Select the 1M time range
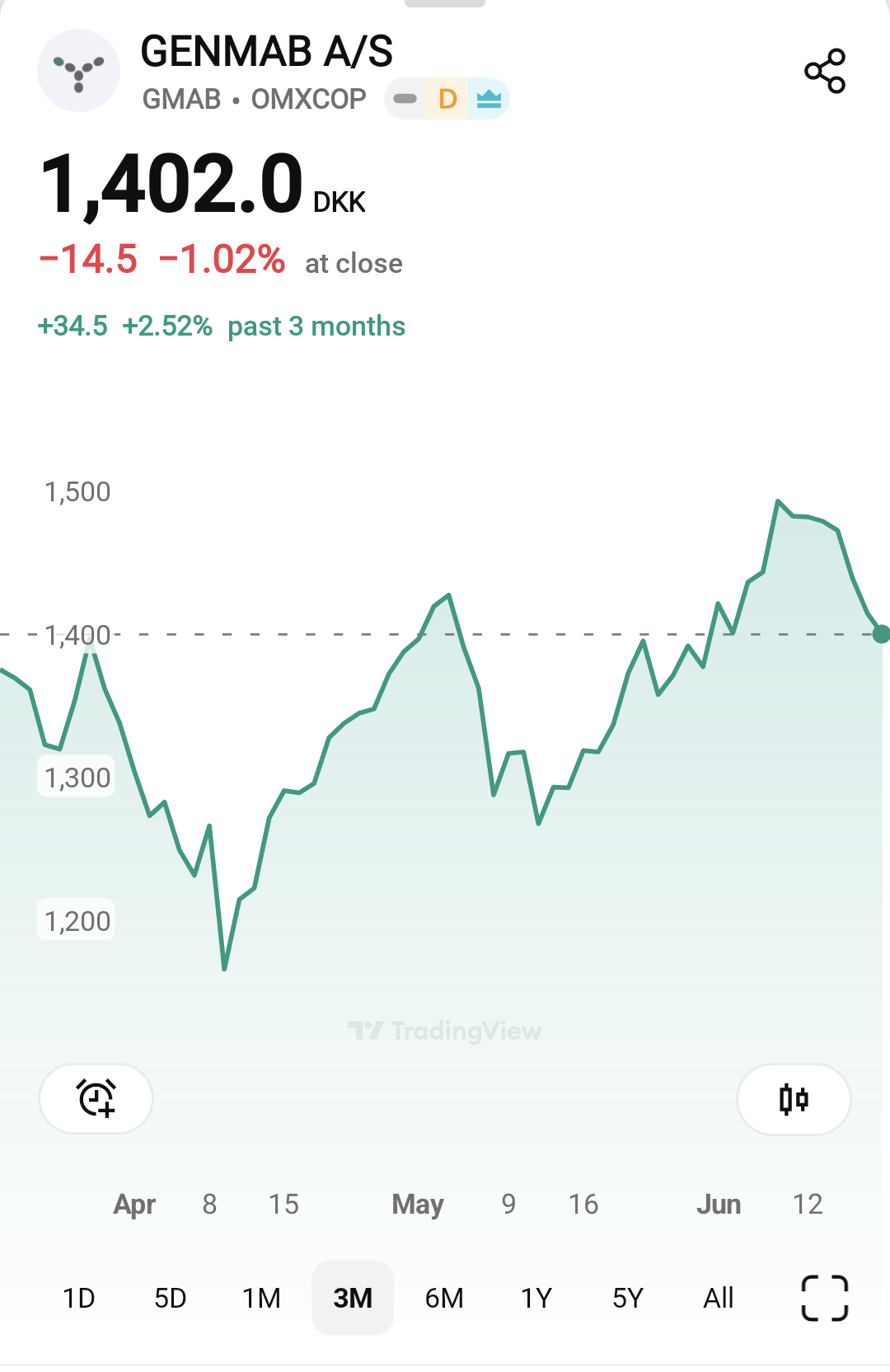 261,1298
